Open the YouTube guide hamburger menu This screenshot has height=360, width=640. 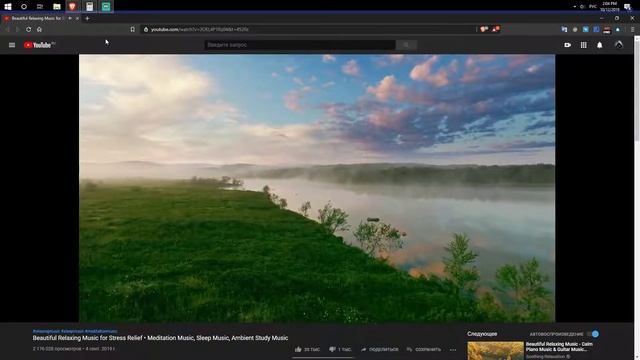point(12,45)
